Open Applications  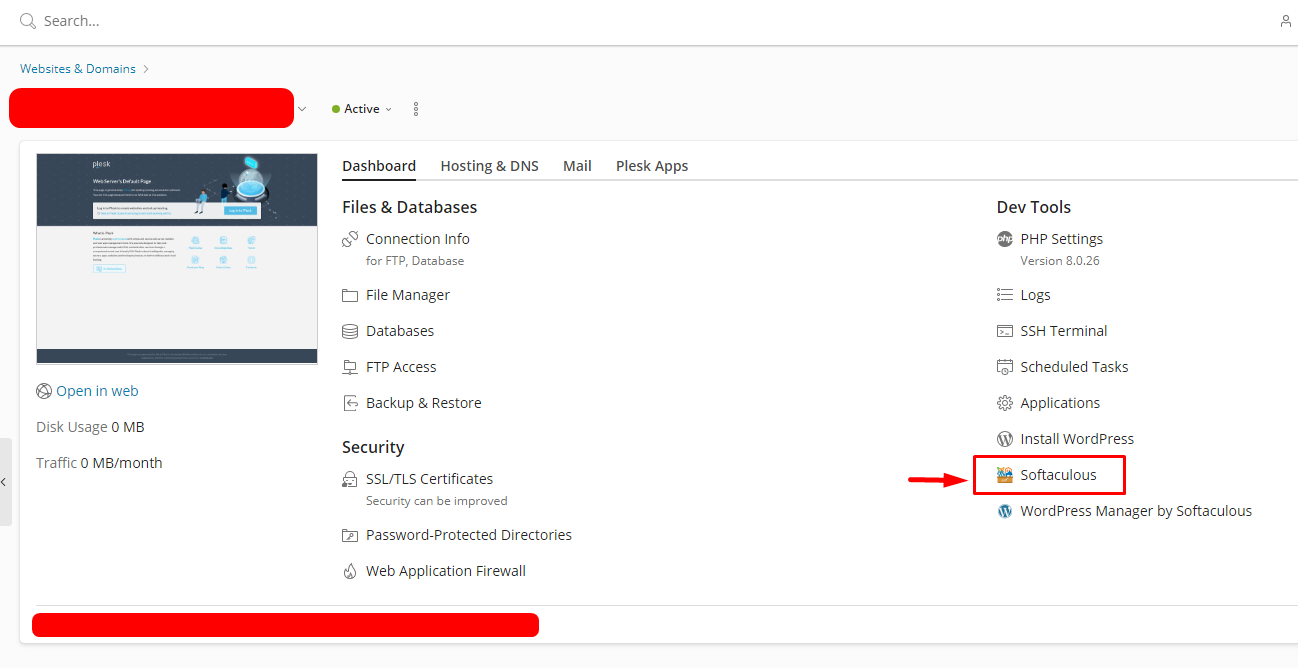coord(1060,403)
